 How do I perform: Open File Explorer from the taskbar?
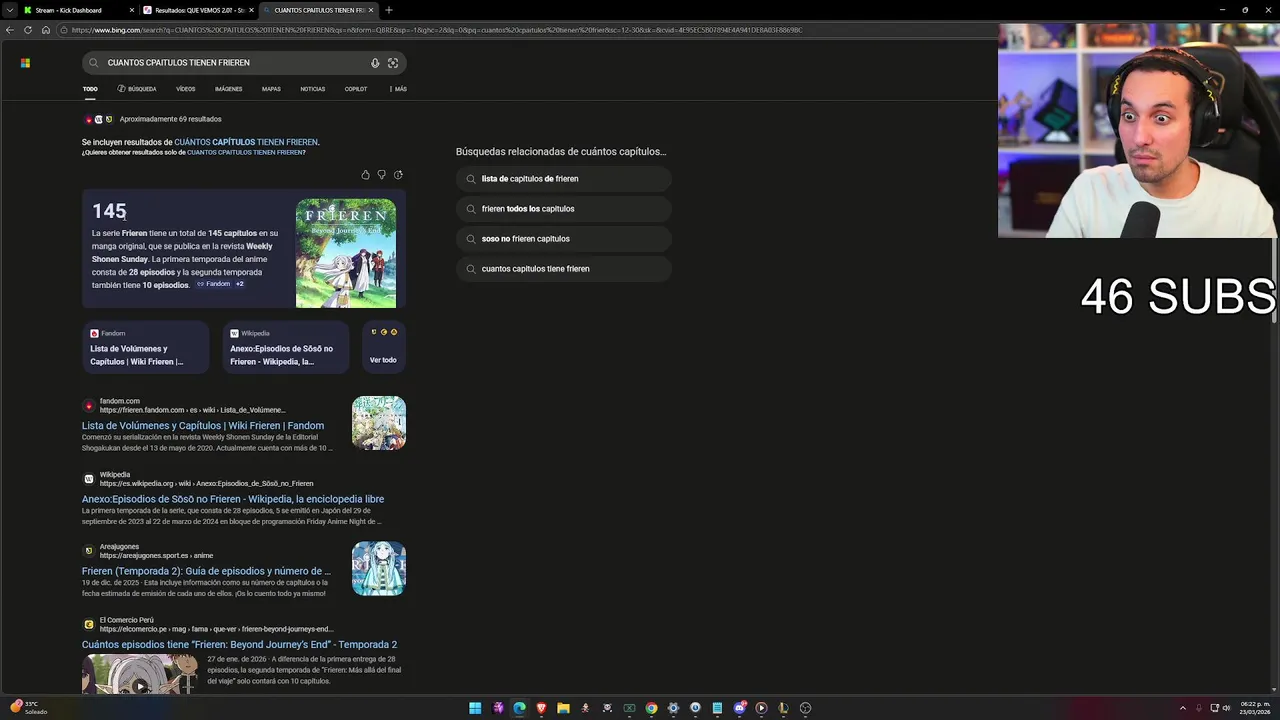[x=563, y=708]
